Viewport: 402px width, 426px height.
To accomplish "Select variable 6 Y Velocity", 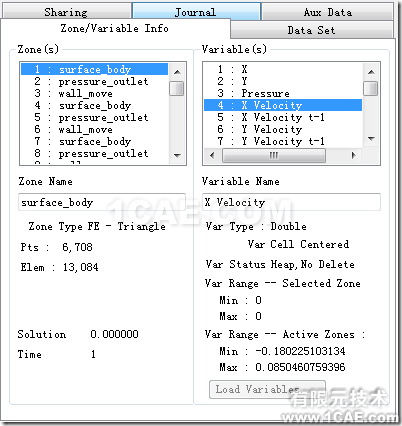I will tap(283, 129).
